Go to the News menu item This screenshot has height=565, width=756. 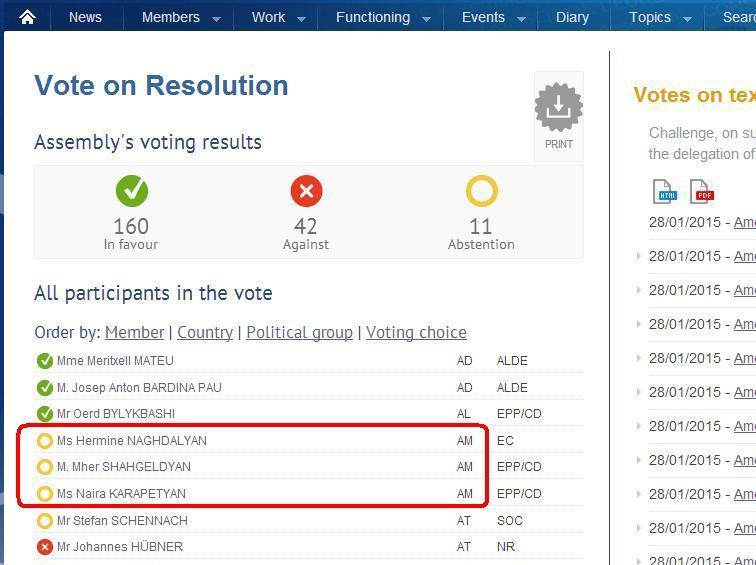coord(85,17)
